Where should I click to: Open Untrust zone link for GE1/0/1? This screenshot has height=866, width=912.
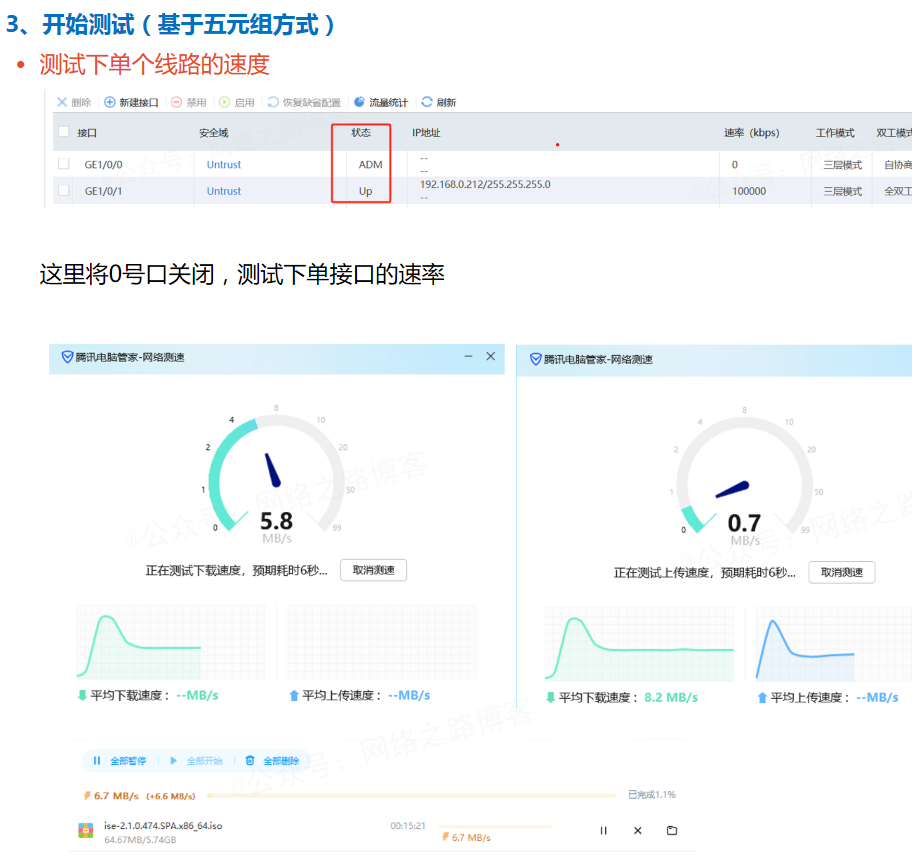[224, 191]
